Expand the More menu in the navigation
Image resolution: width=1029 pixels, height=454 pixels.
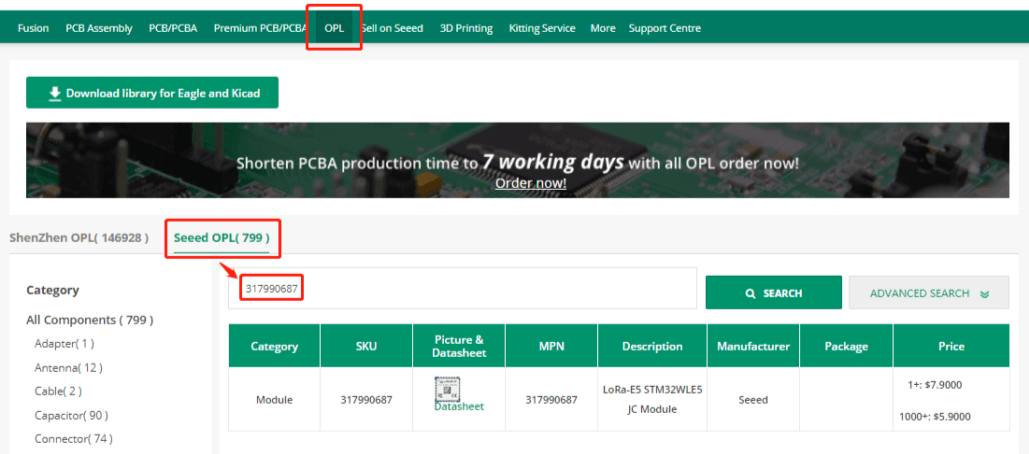coord(603,28)
